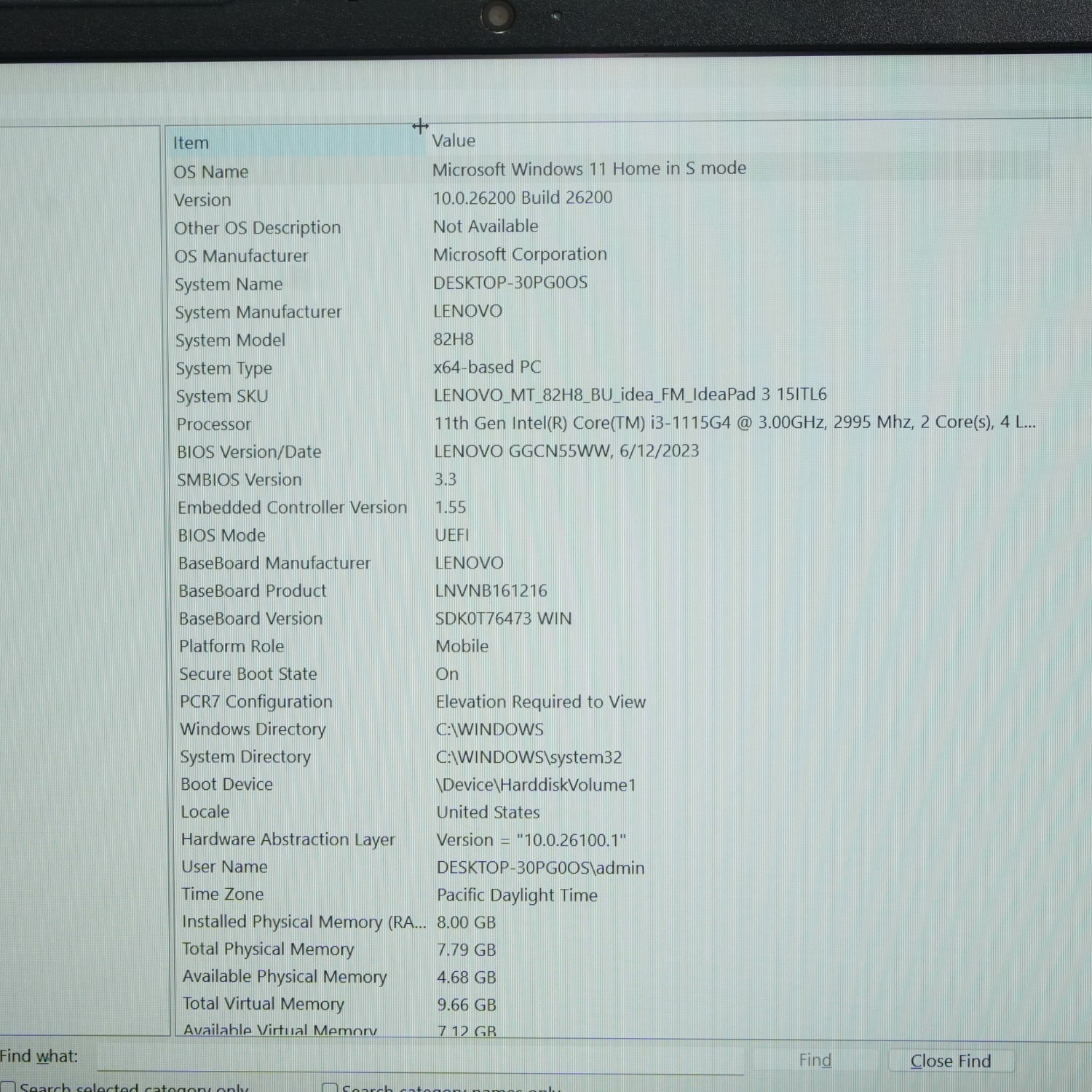Image resolution: width=1092 pixels, height=1092 pixels.
Task: Click the Mobile value
Action: tap(462, 646)
